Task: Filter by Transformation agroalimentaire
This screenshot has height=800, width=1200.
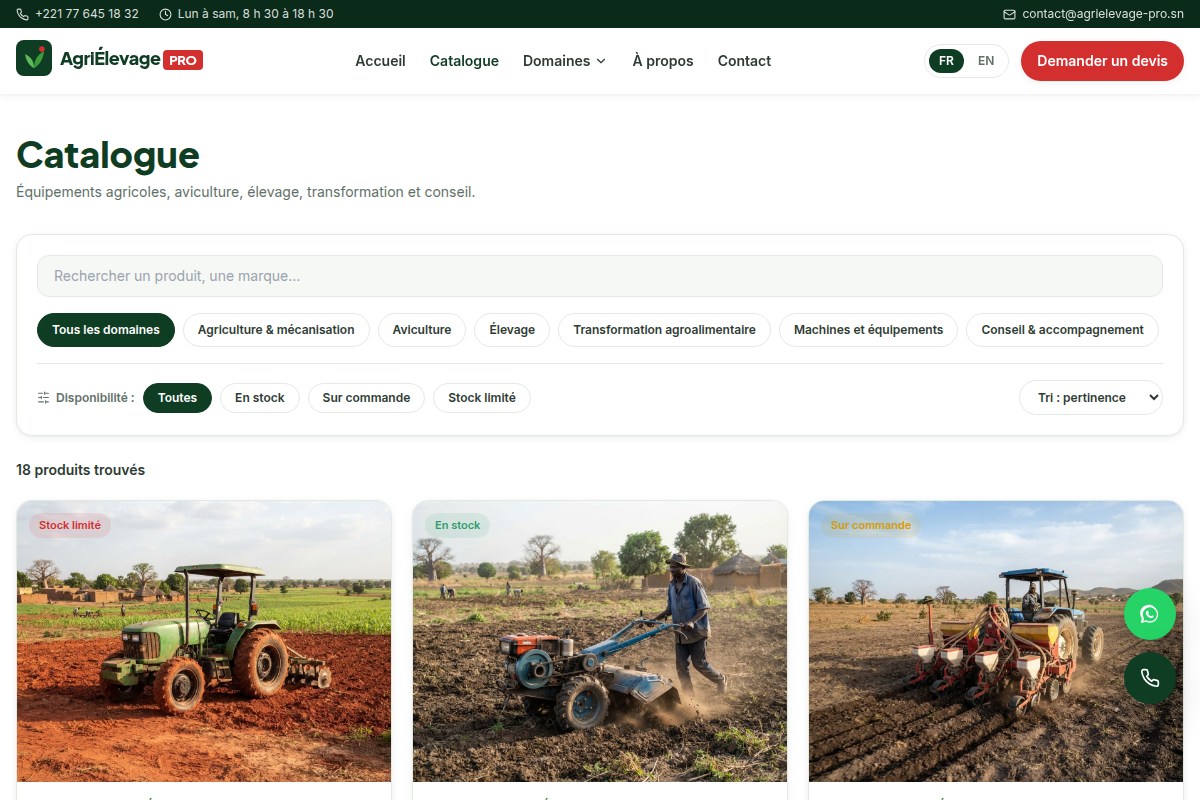Action: pyautogui.click(x=665, y=330)
